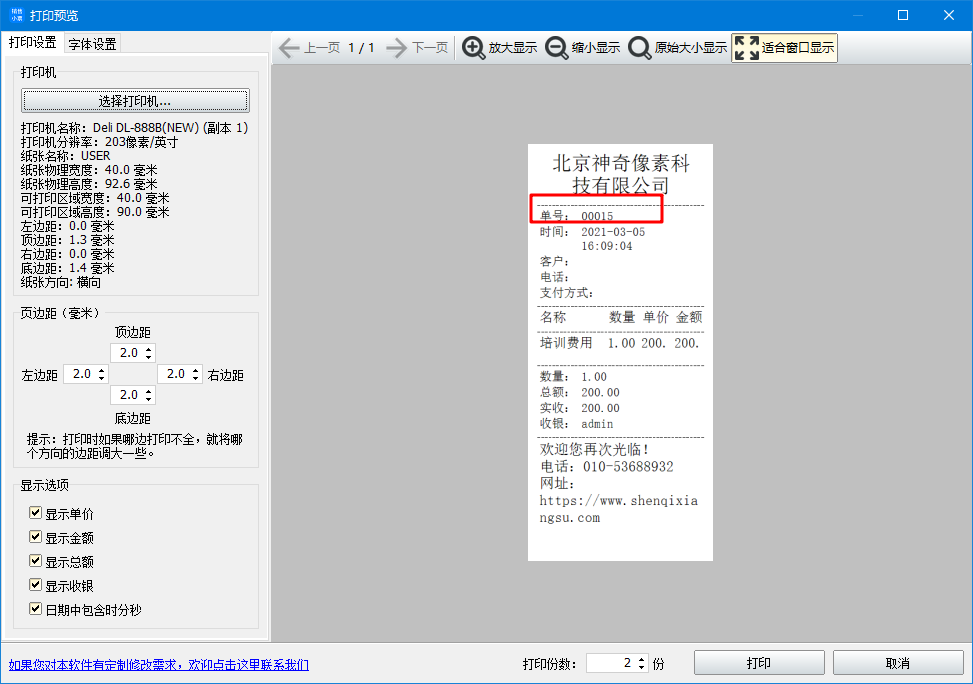Open the custom modification contact link
This screenshot has width=973, height=684.
coord(159,665)
